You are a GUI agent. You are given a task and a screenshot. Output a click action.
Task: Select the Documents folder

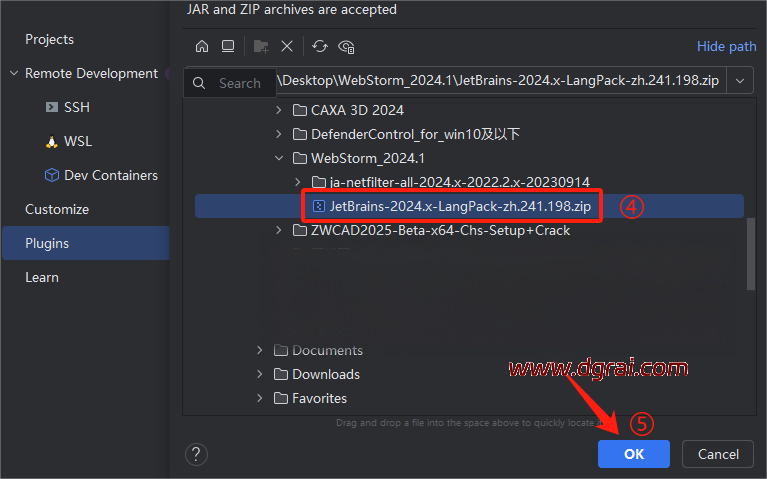(x=327, y=350)
